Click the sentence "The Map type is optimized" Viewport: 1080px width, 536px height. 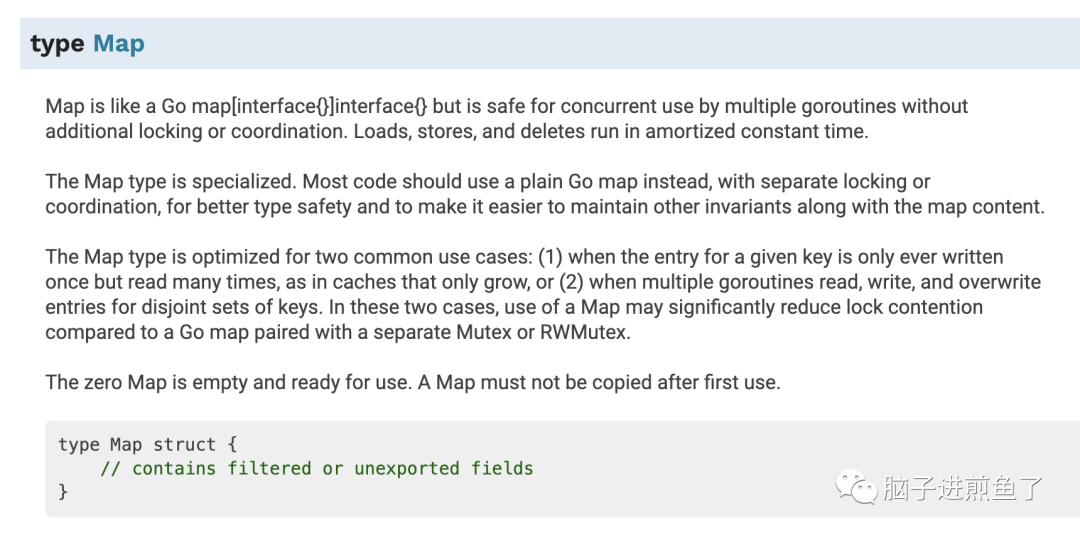[165, 257]
